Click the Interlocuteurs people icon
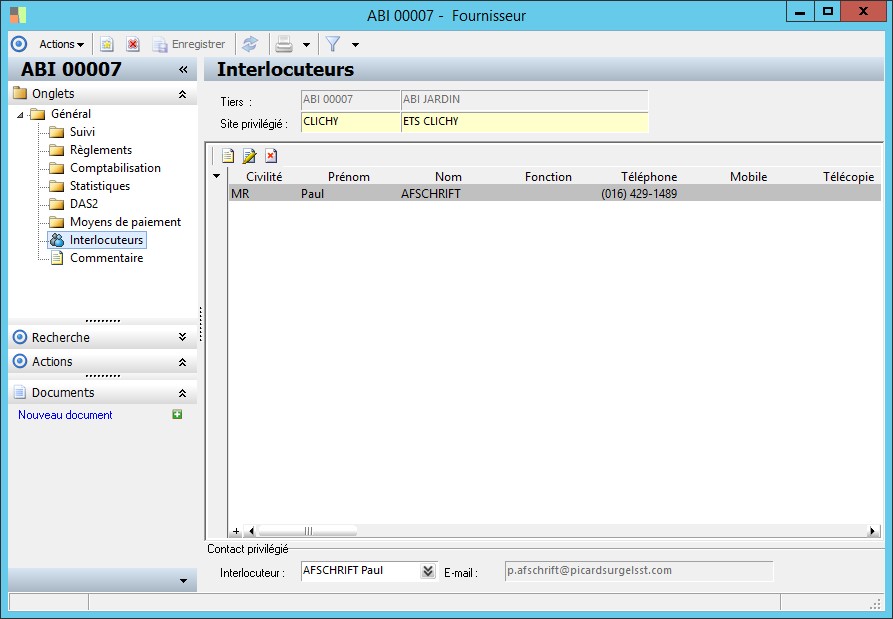Image resolution: width=893 pixels, height=619 pixels. pos(56,240)
